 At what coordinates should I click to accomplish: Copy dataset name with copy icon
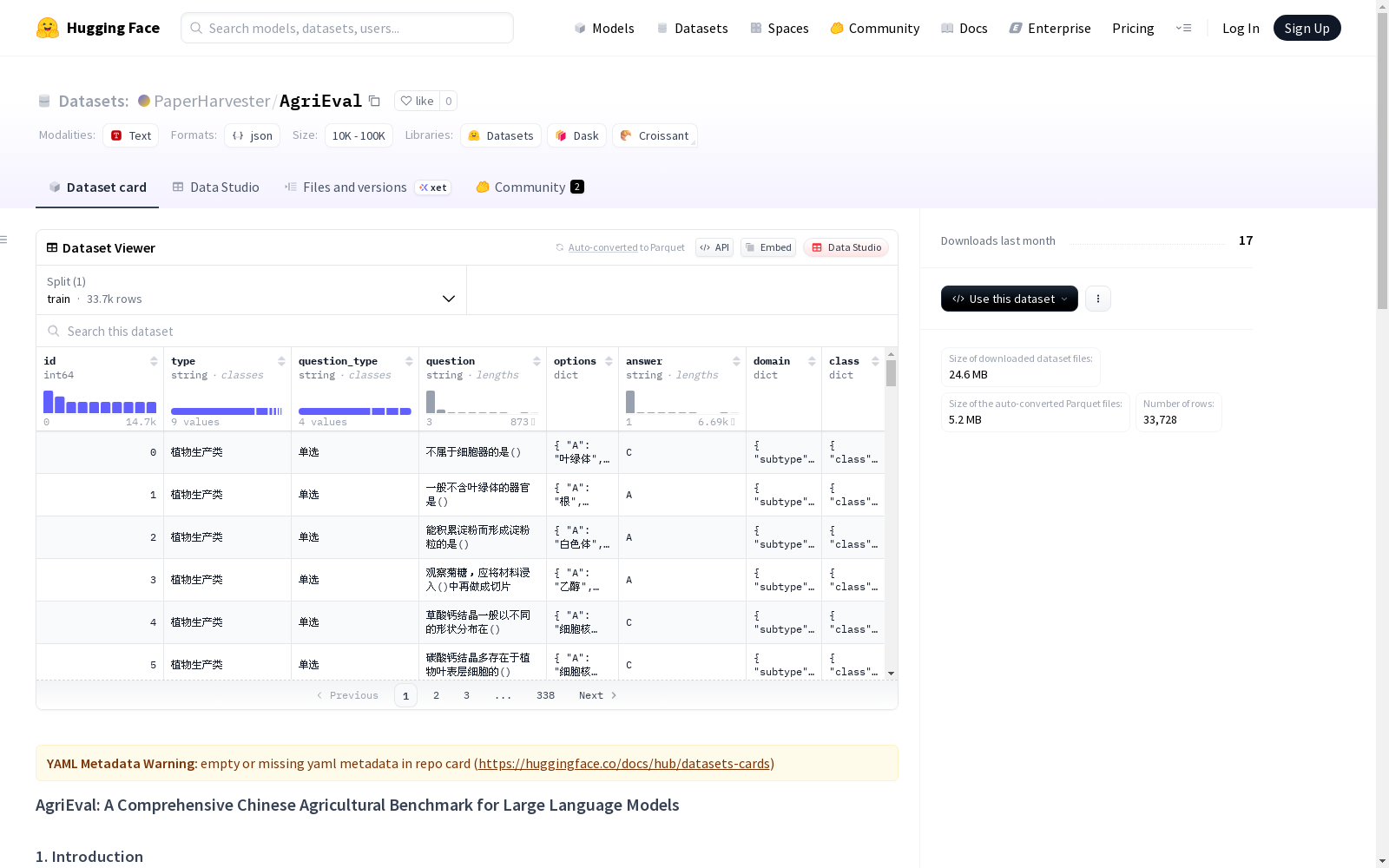pyautogui.click(x=374, y=101)
